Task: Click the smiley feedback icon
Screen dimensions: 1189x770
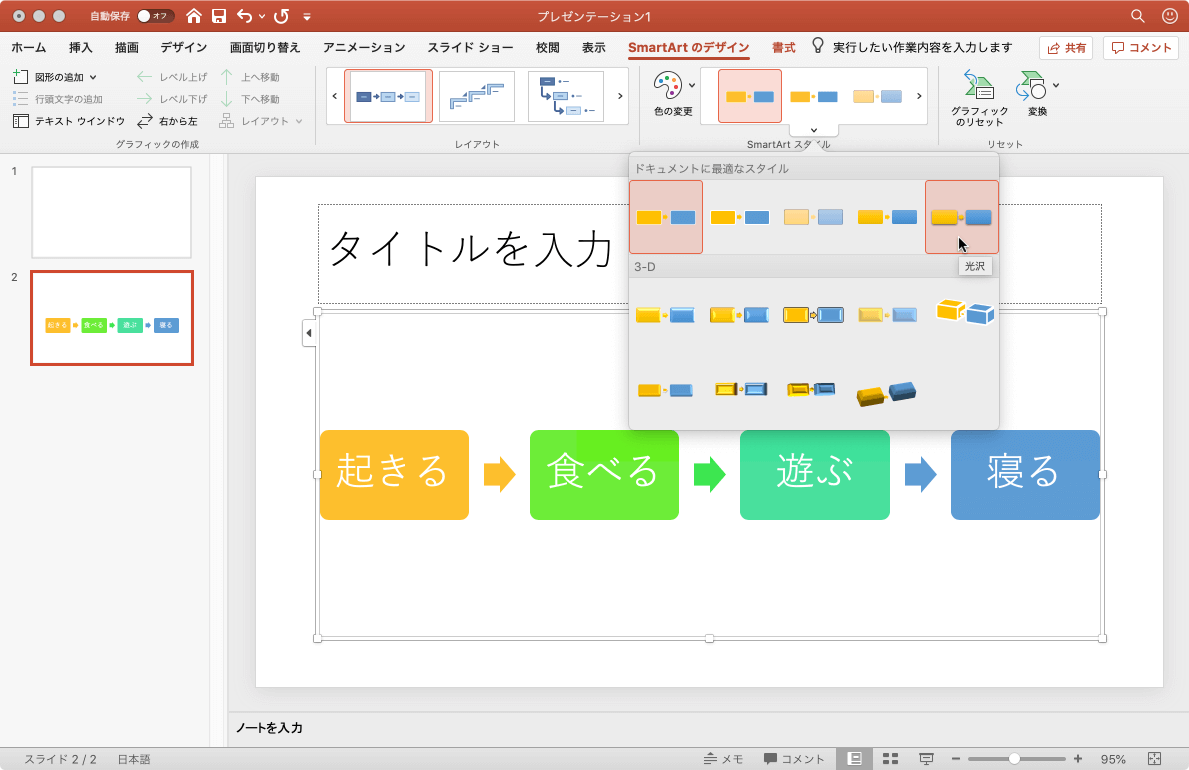Action: [x=1170, y=16]
